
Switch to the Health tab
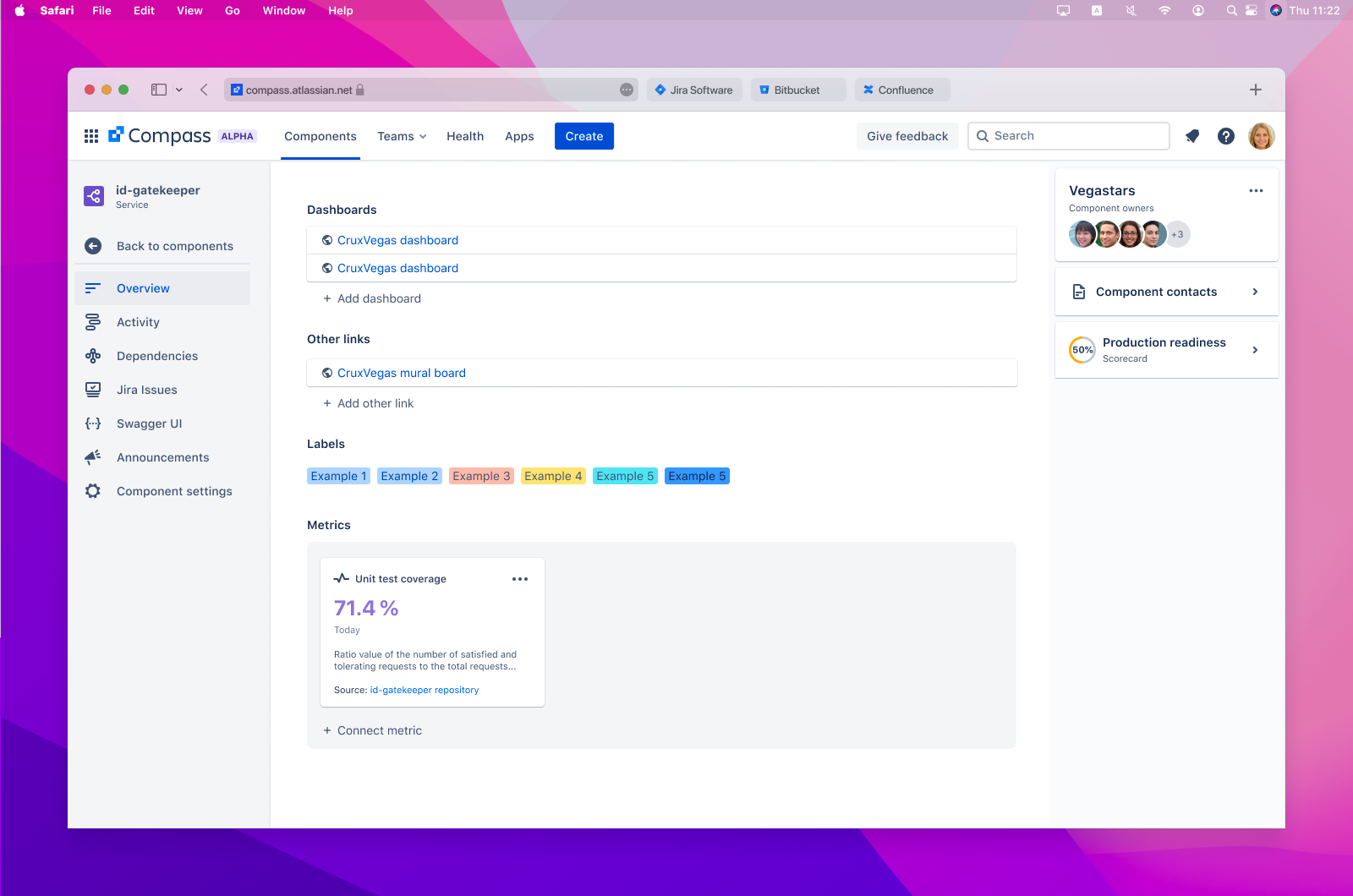click(x=465, y=136)
